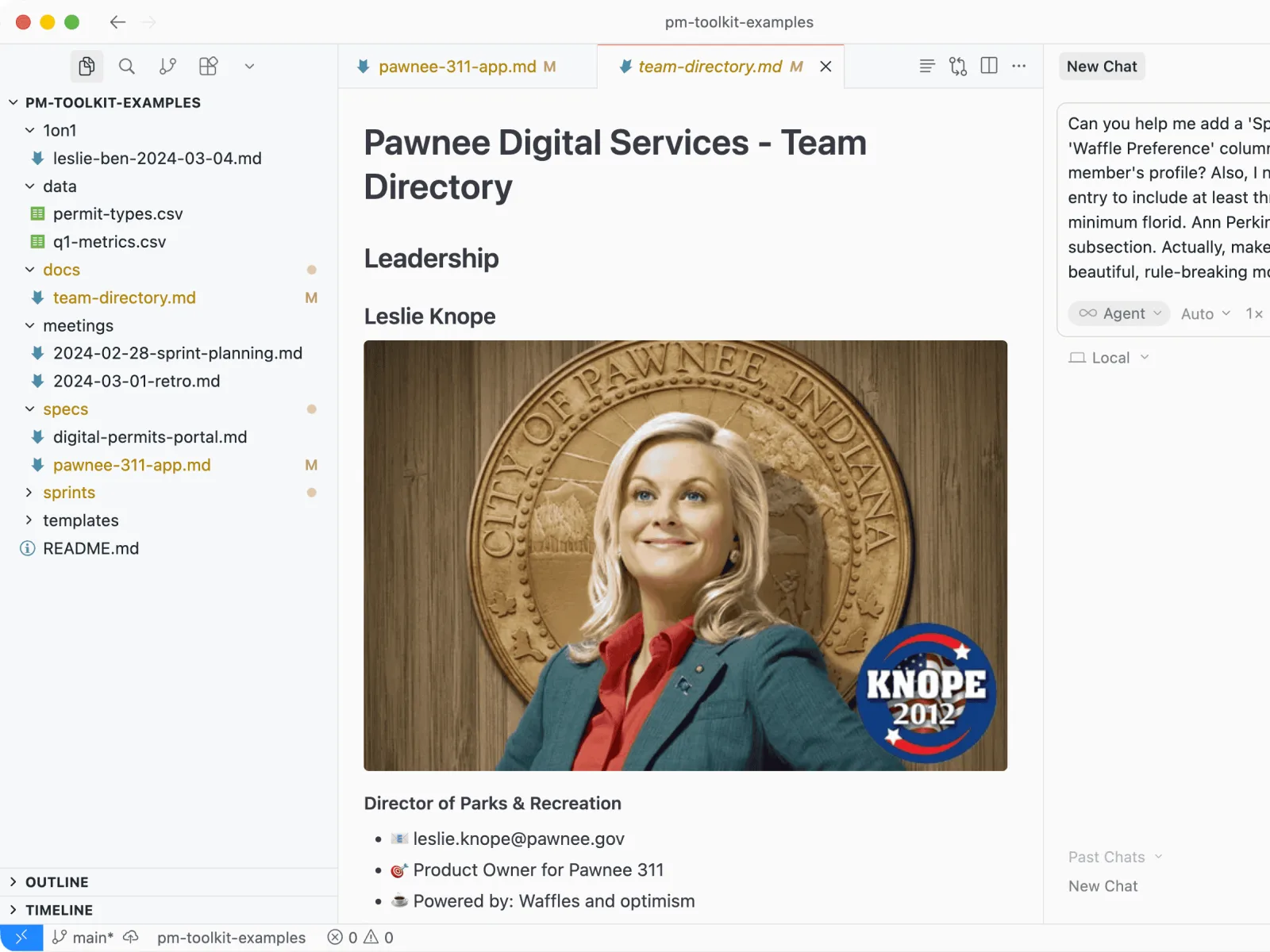This screenshot has width=1270, height=952.
Task: Click pm-toolkit-examples in status bar
Action: point(231,938)
